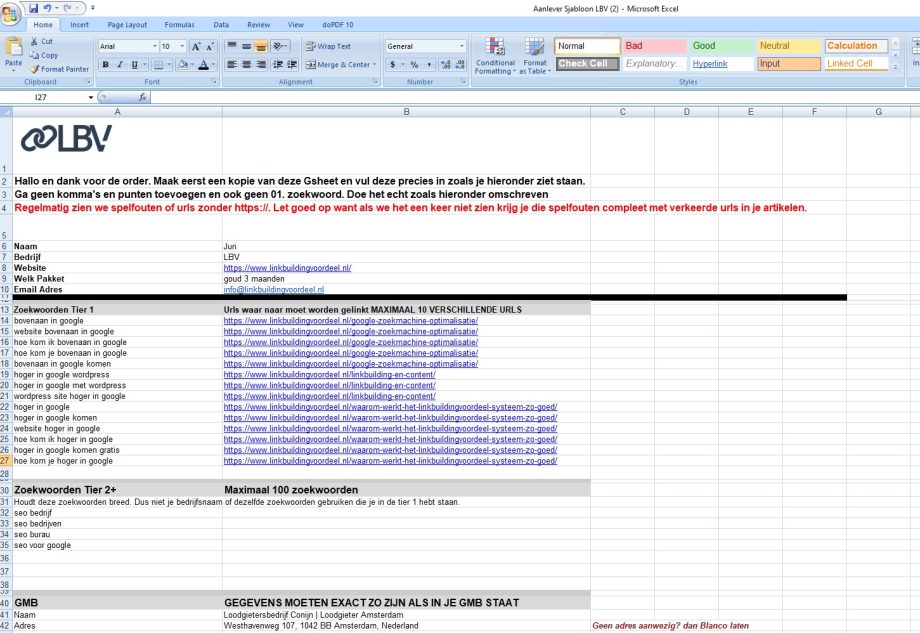Viewport: 920px width, 633px height.
Task: Align text left in the cell
Action: point(232,65)
